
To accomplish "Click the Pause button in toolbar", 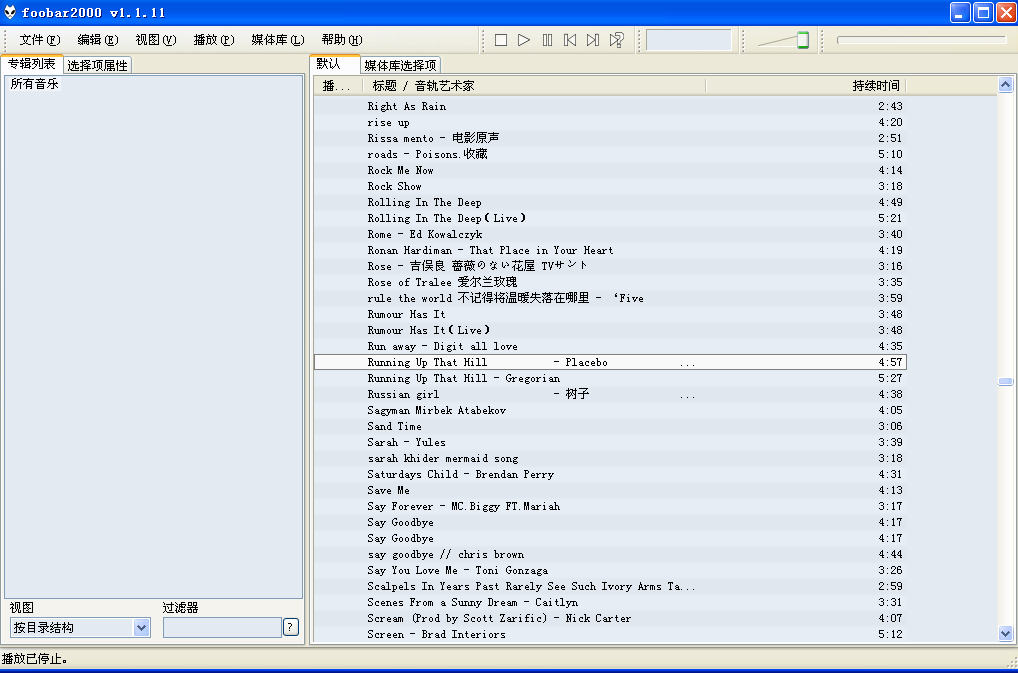I will (x=547, y=40).
